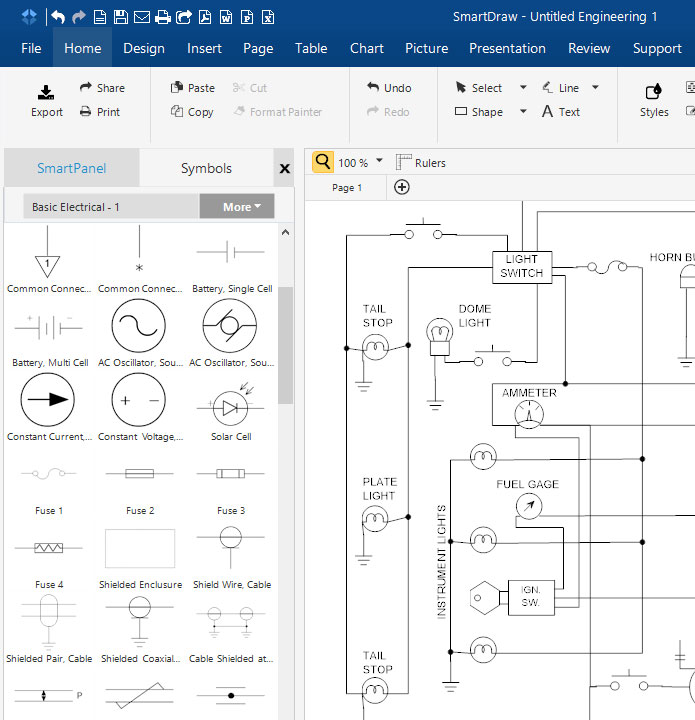Pick the Solar Cell symbol

[x=229, y=408]
